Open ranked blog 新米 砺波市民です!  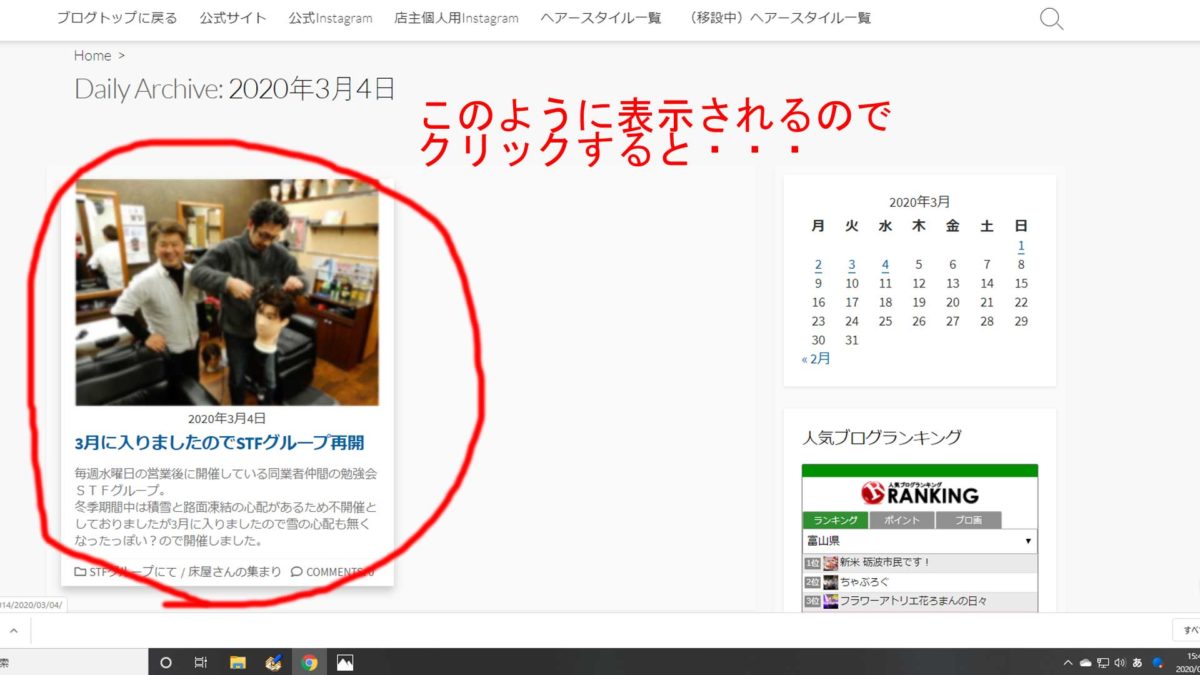pos(885,563)
